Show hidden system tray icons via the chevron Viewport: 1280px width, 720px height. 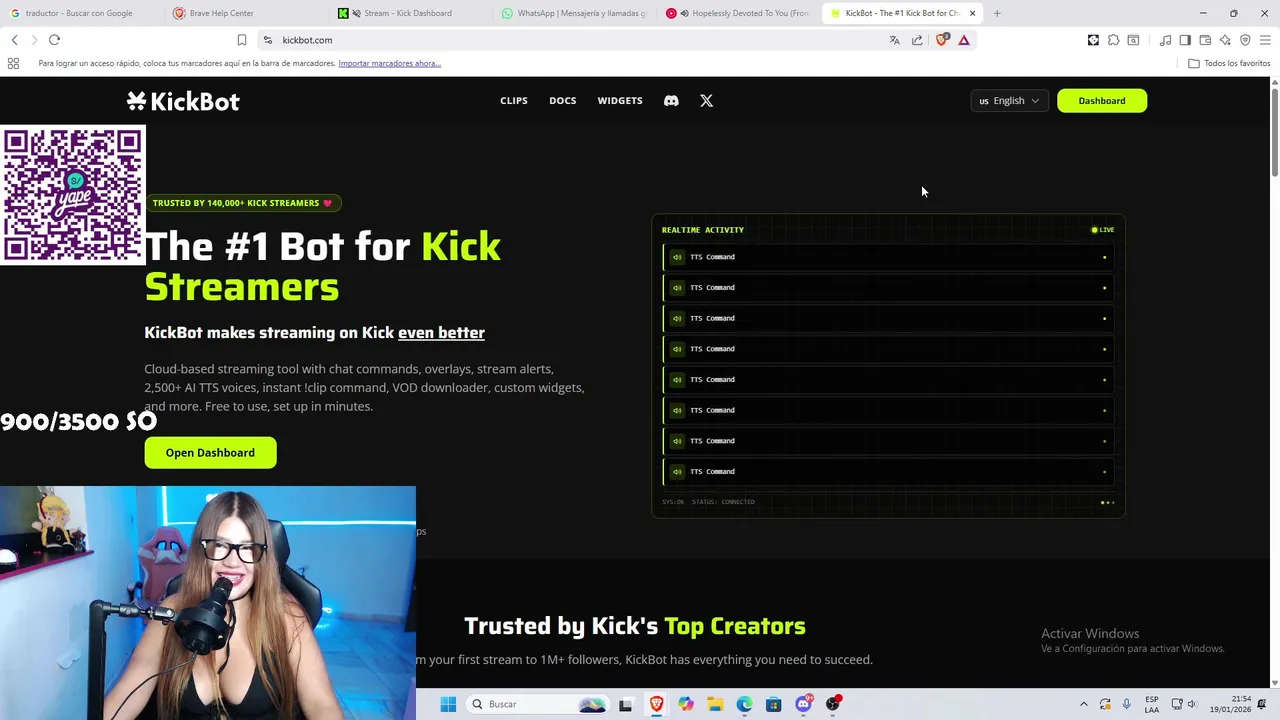pyautogui.click(x=1083, y=704)
